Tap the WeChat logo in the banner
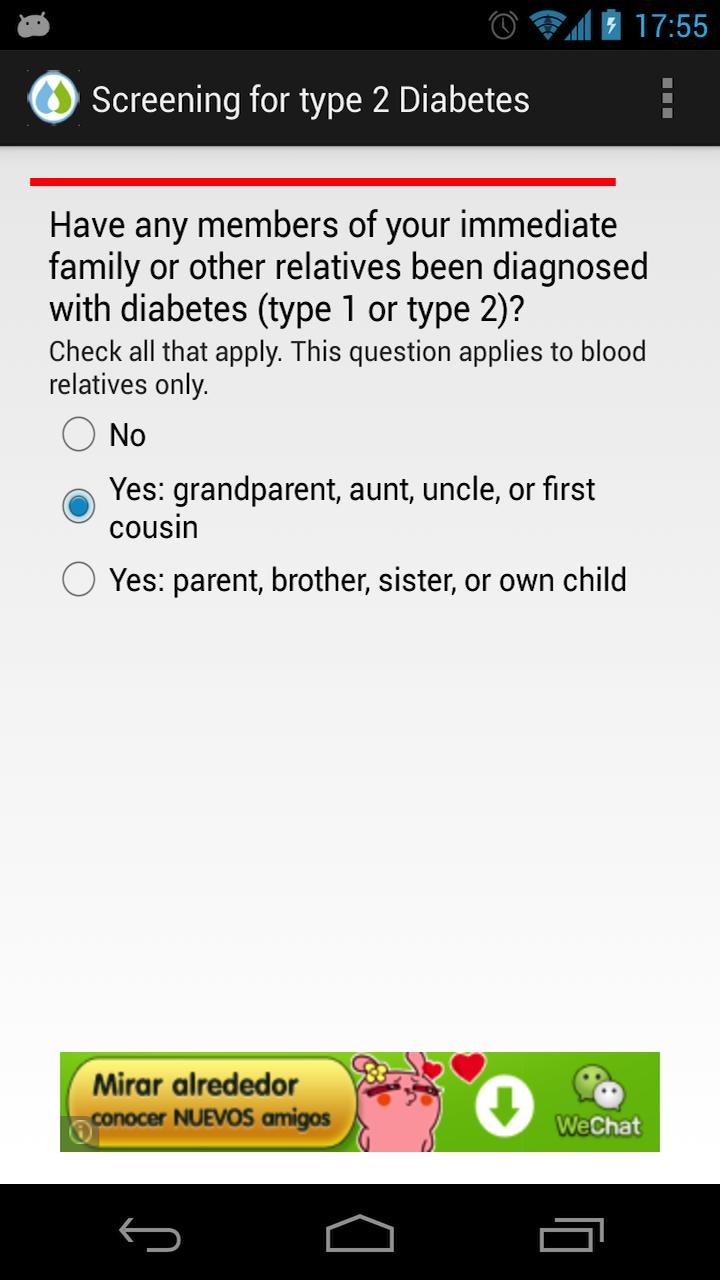The height and width of the screenshot is (1280, 720). [x=598, y=1102]
